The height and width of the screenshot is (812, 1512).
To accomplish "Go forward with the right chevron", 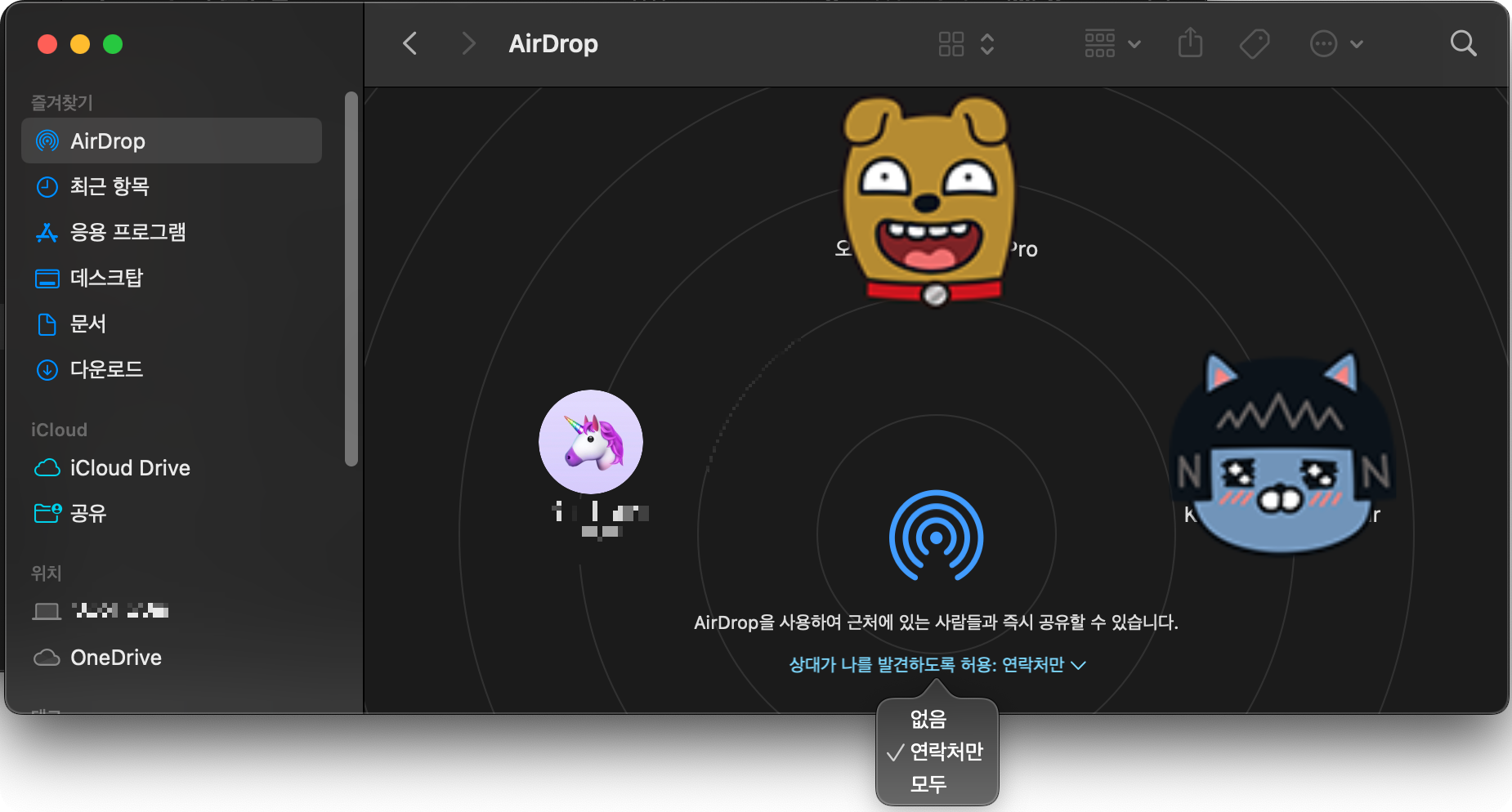I will pyautogui.click(x=468, y=43).
